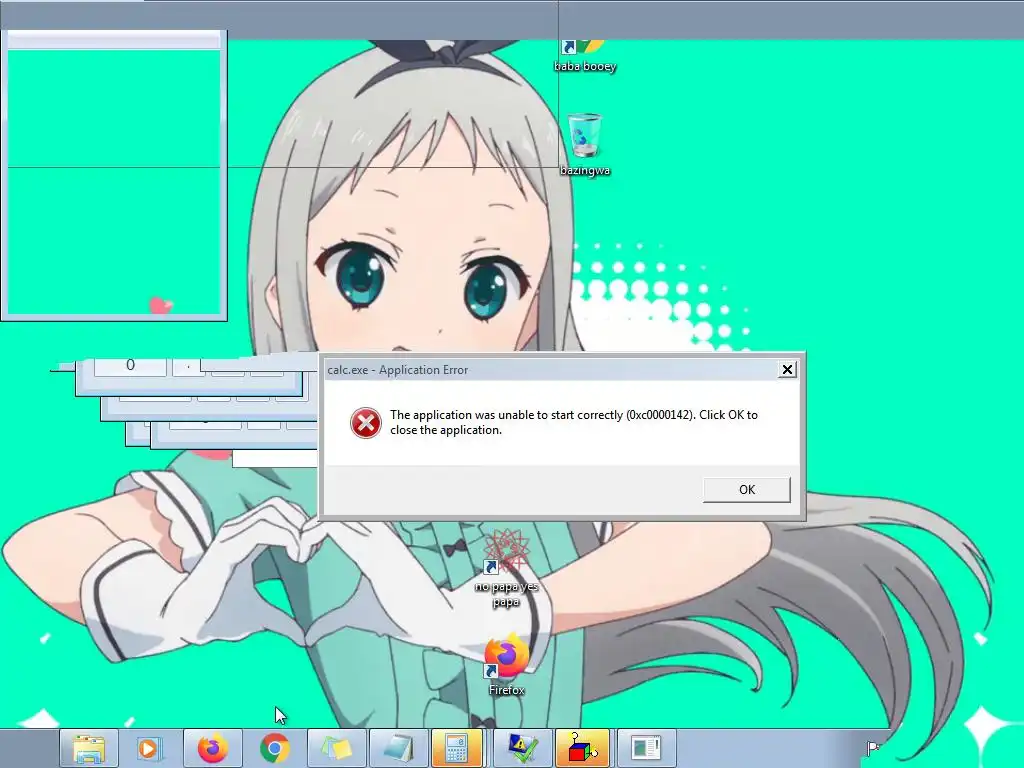The width and height of the screenshot is (1024, 768).
Task: Select the Firefox desktop shortcut
Action: 507,665
